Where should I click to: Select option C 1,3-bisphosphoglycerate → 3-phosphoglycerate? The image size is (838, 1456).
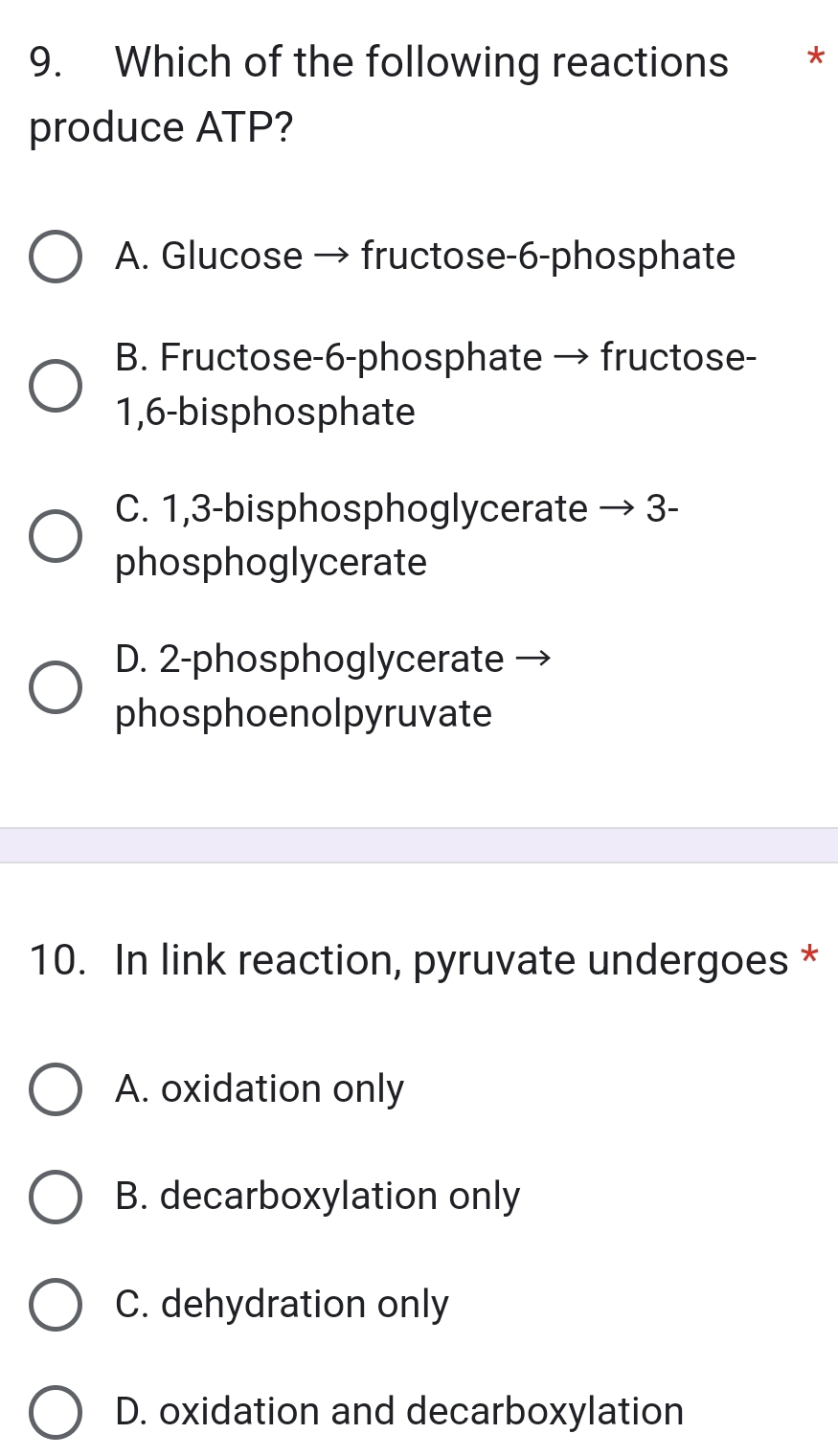click(55, 535)
